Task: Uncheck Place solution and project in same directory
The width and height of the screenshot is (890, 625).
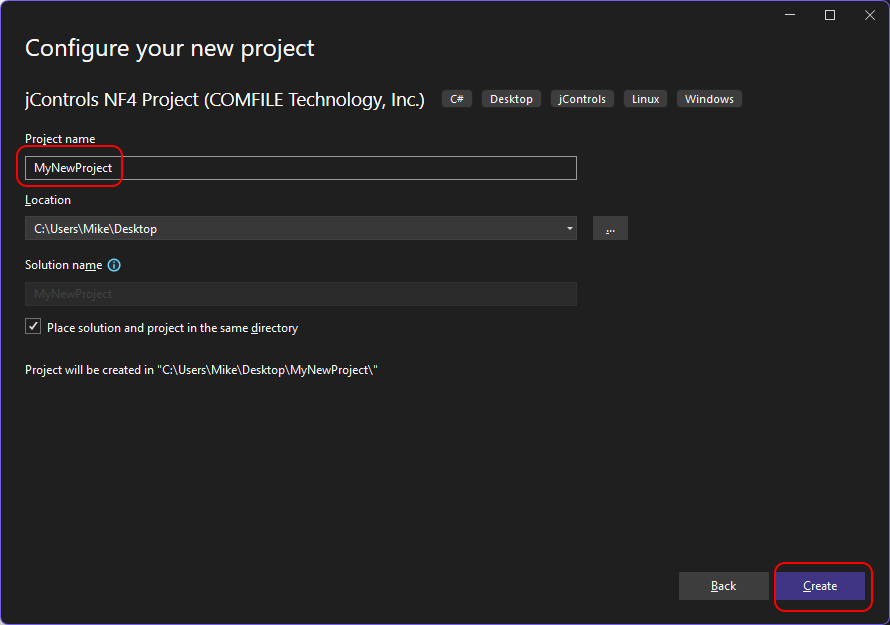Action: [x=34, y=327]
